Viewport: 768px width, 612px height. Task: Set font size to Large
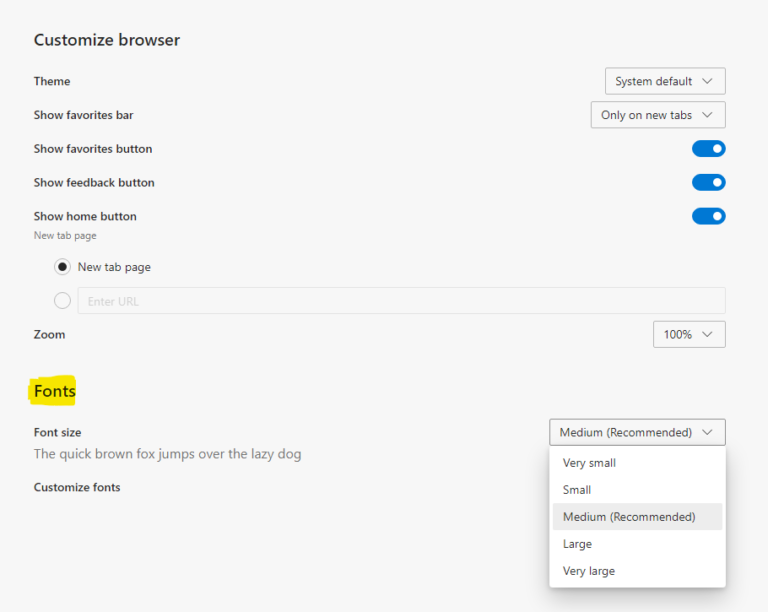[577, 544]
